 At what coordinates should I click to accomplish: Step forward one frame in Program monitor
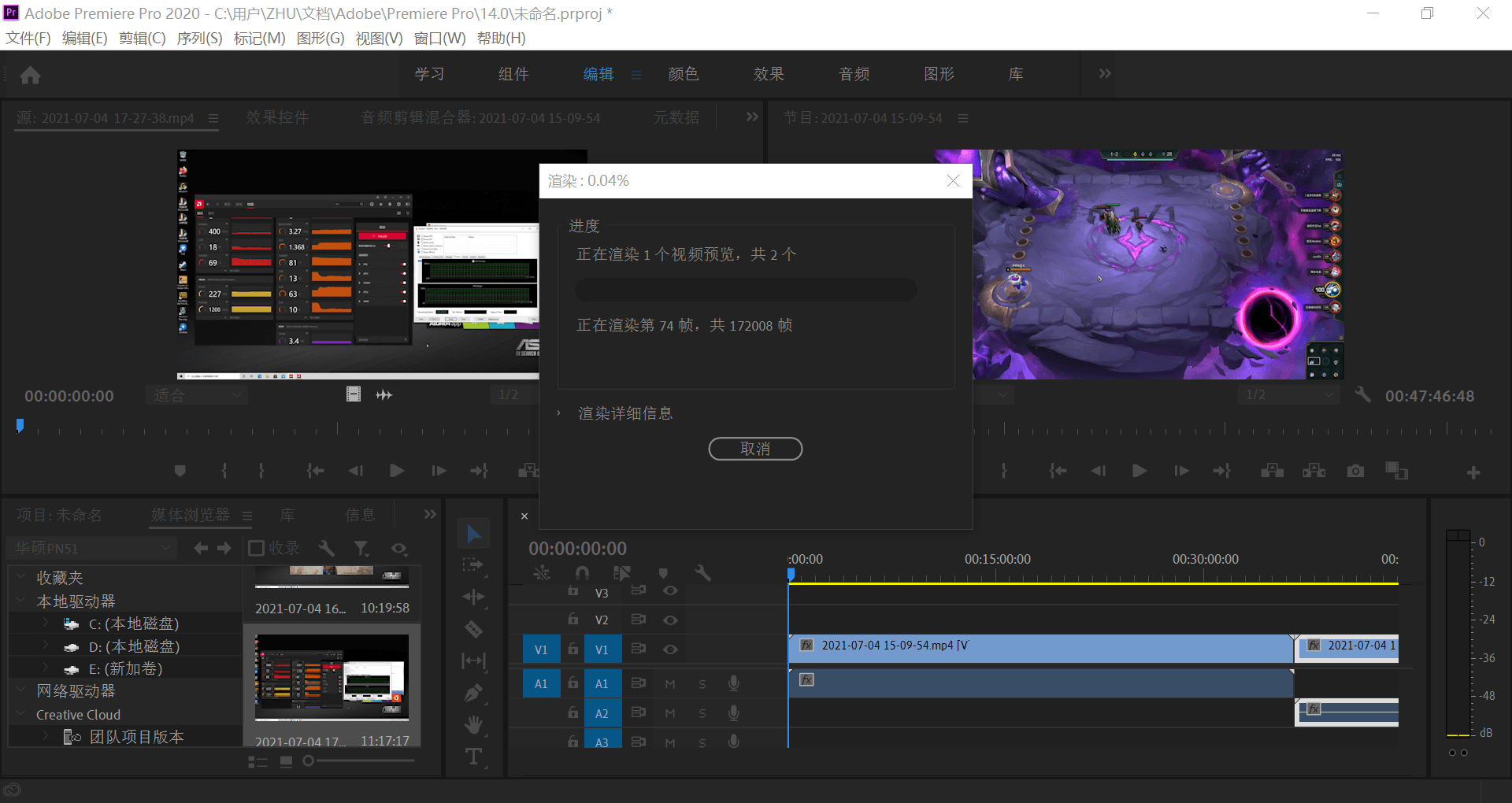point(1181,471)
